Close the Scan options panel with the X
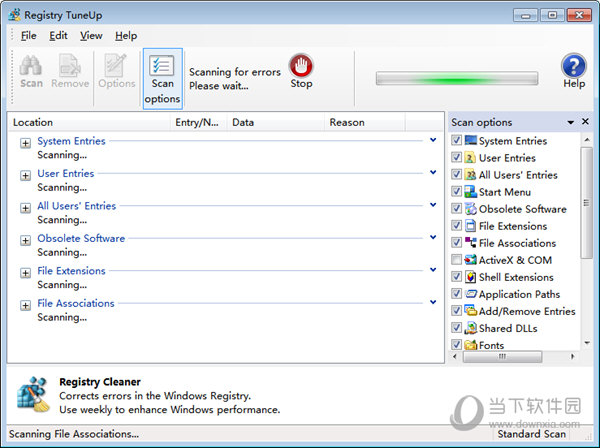Screen dimensions: 600x448 click(x=585, y=122)
